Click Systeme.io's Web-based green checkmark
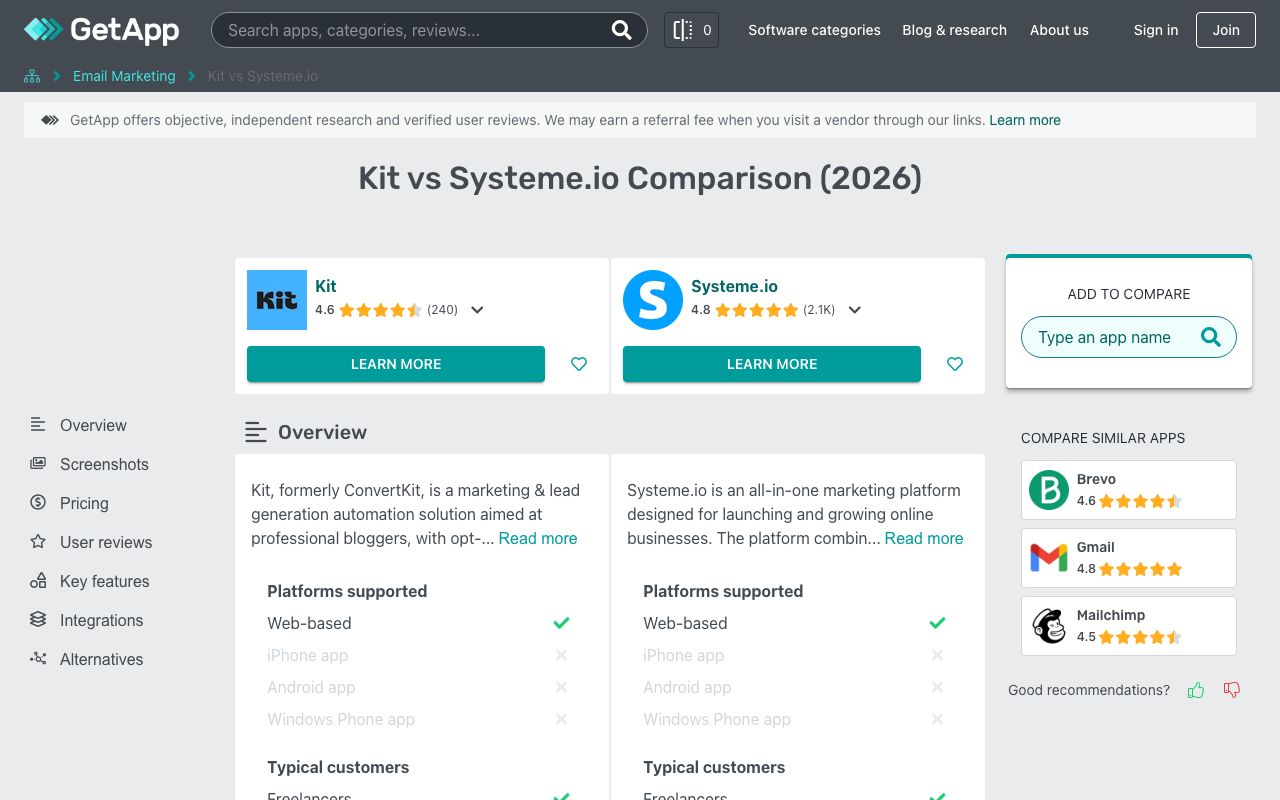The width and height of the screenshot is (1280, 800). coord(938,623)
